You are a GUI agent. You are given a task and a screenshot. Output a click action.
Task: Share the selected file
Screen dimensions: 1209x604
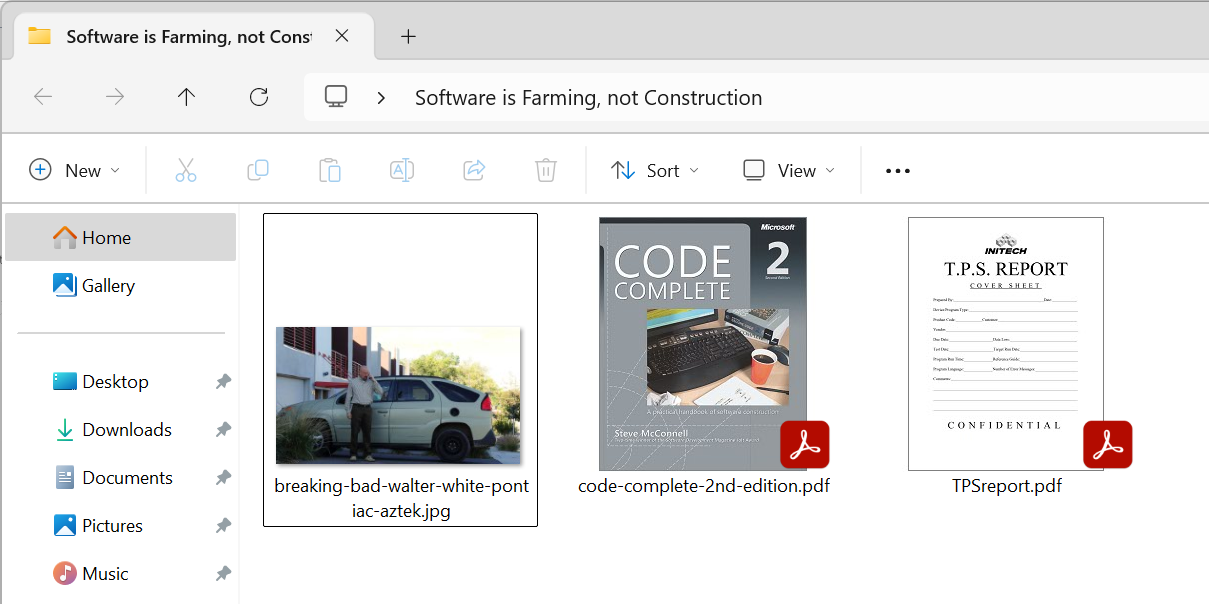pos(474,170)
